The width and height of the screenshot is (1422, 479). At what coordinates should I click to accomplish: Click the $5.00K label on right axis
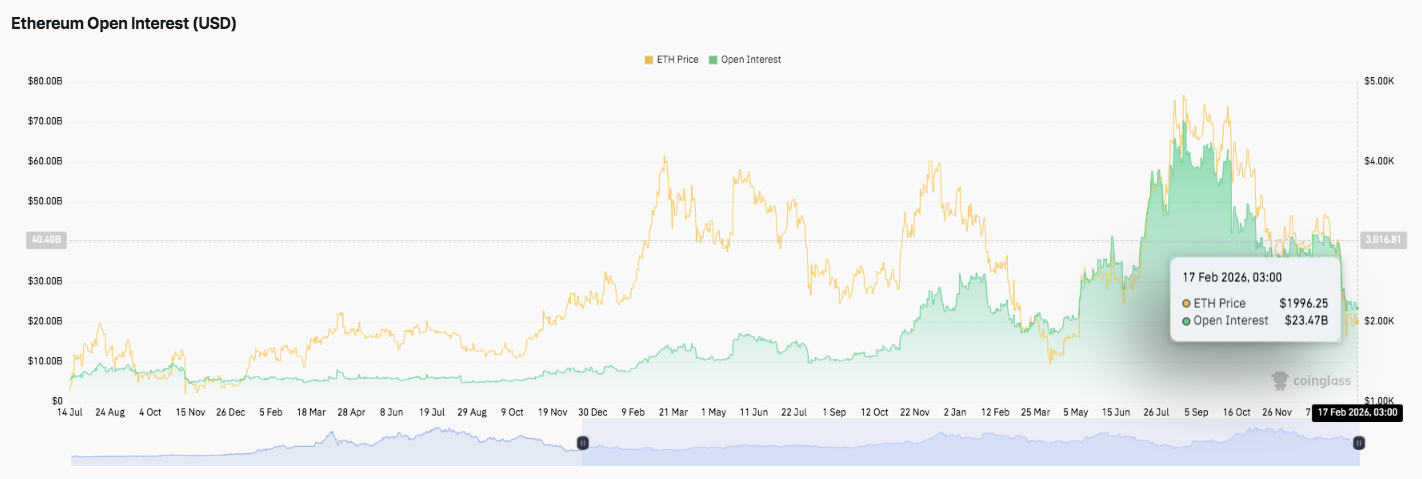(x=1379, y=81)
